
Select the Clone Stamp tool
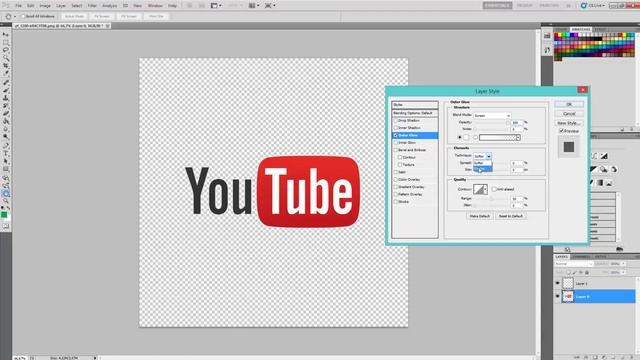coord(6,98)
